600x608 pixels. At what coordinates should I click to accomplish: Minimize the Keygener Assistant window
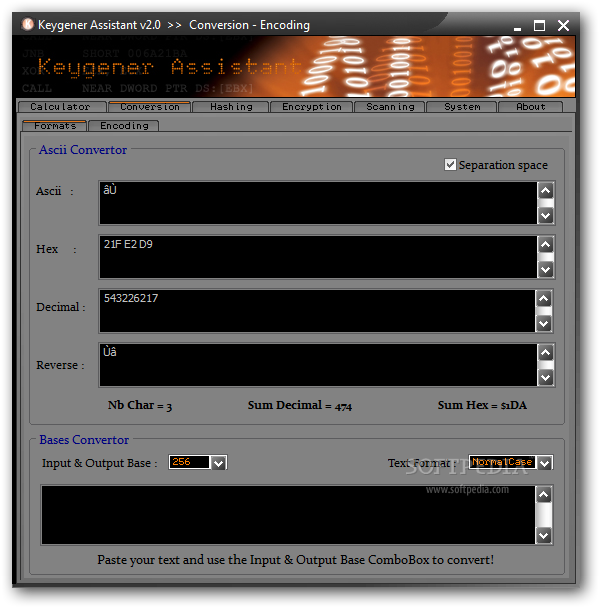click(517, 28)
